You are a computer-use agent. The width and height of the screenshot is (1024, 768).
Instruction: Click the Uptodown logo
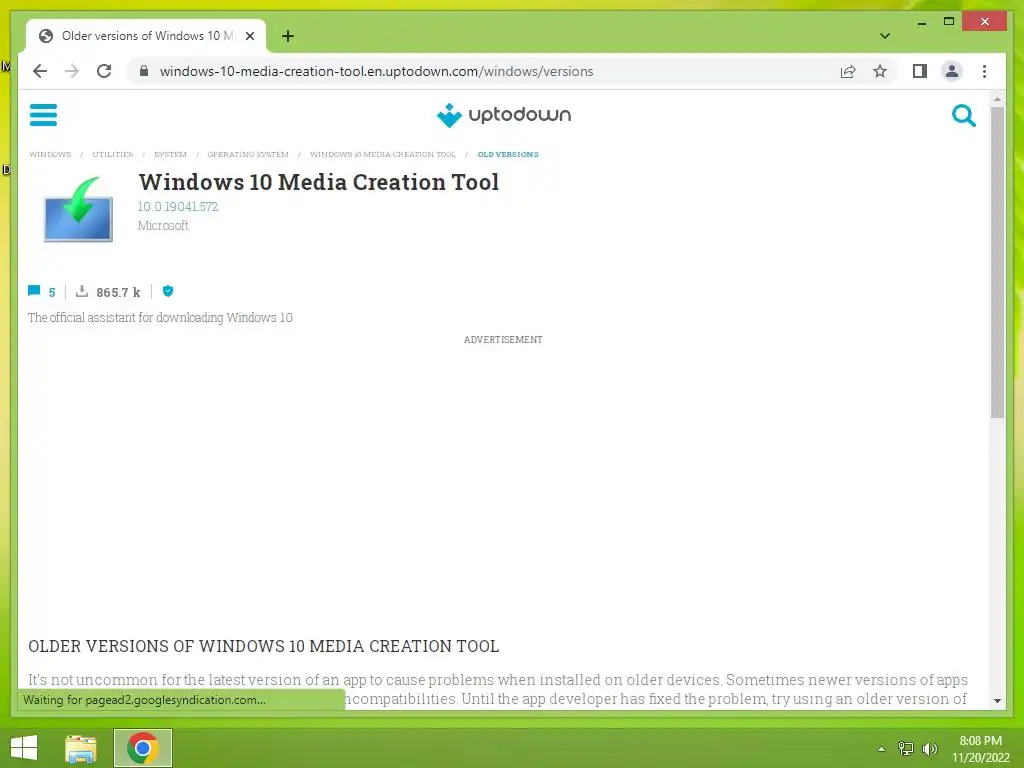tap(504, 115)
